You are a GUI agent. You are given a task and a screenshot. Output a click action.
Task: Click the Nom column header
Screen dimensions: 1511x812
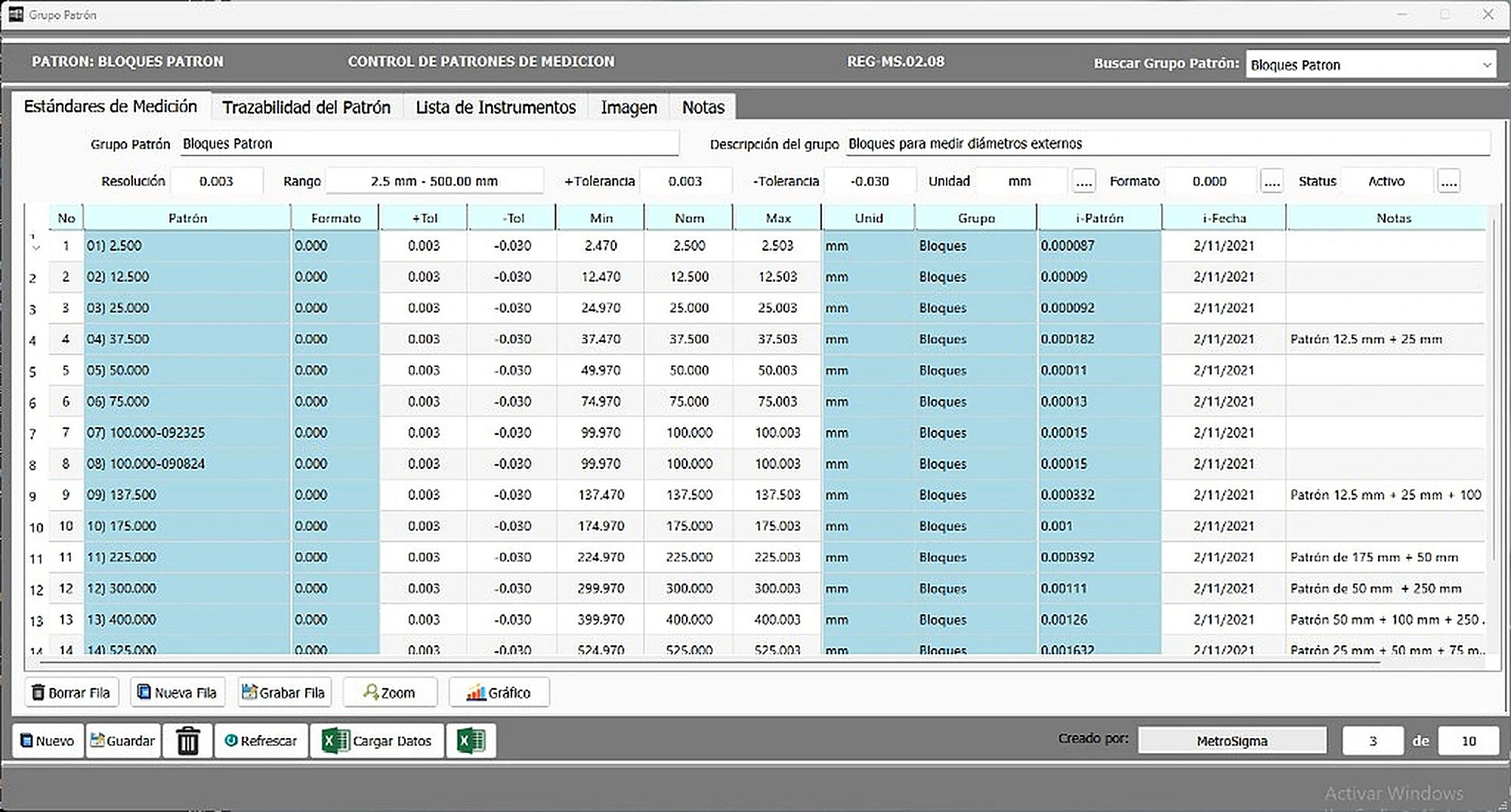(x=689, y=218)
